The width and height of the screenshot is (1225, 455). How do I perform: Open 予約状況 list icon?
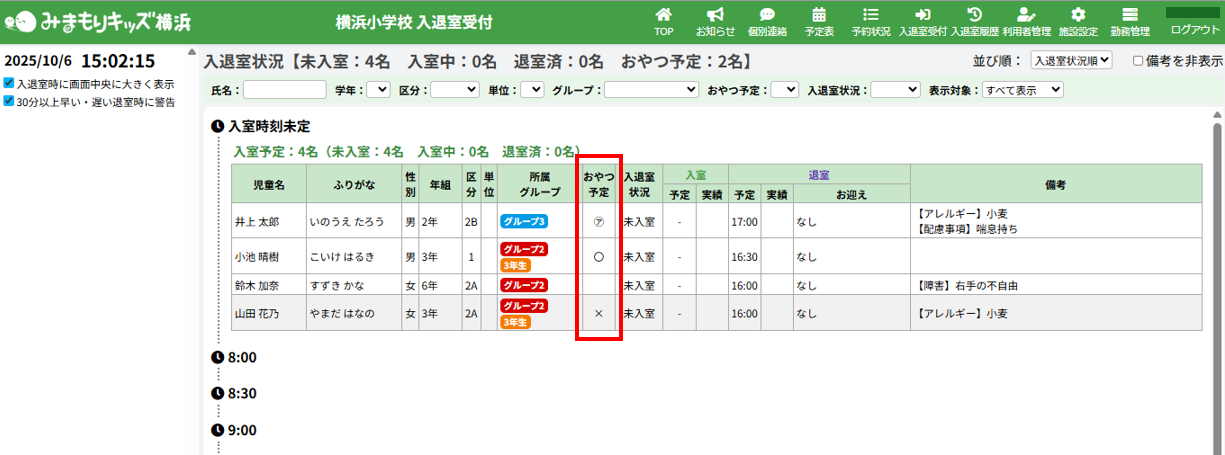pyautogui.click(x=870, y=16)
